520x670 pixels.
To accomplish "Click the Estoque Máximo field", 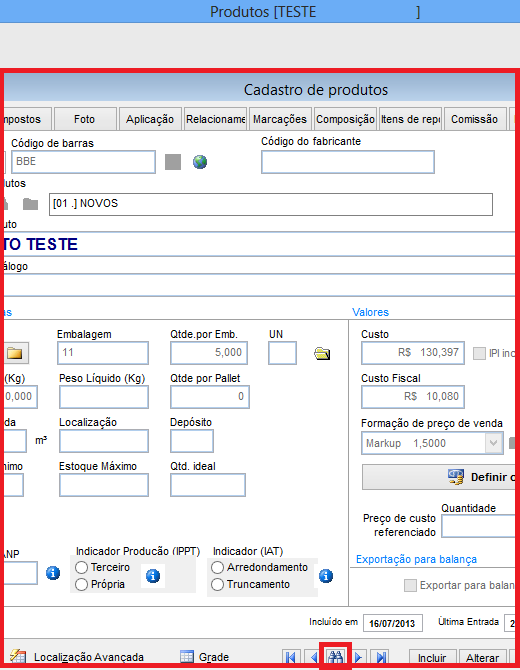I will [104, 485].
